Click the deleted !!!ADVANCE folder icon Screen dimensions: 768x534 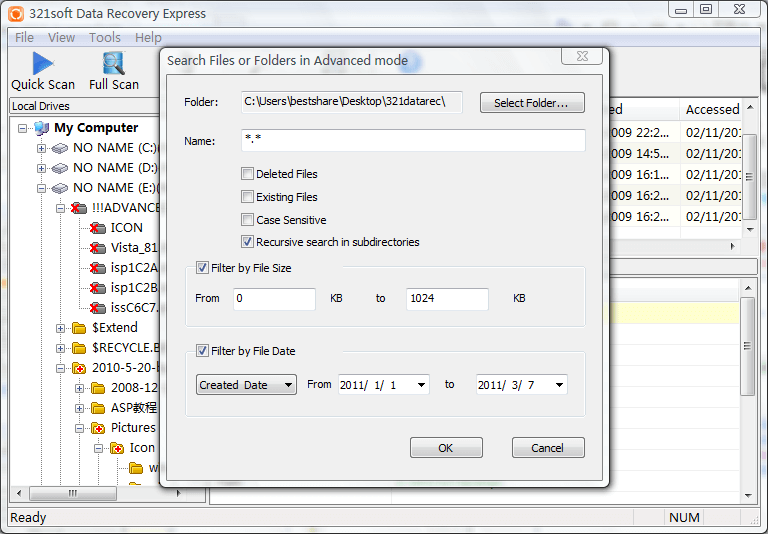tap(79, 208)
